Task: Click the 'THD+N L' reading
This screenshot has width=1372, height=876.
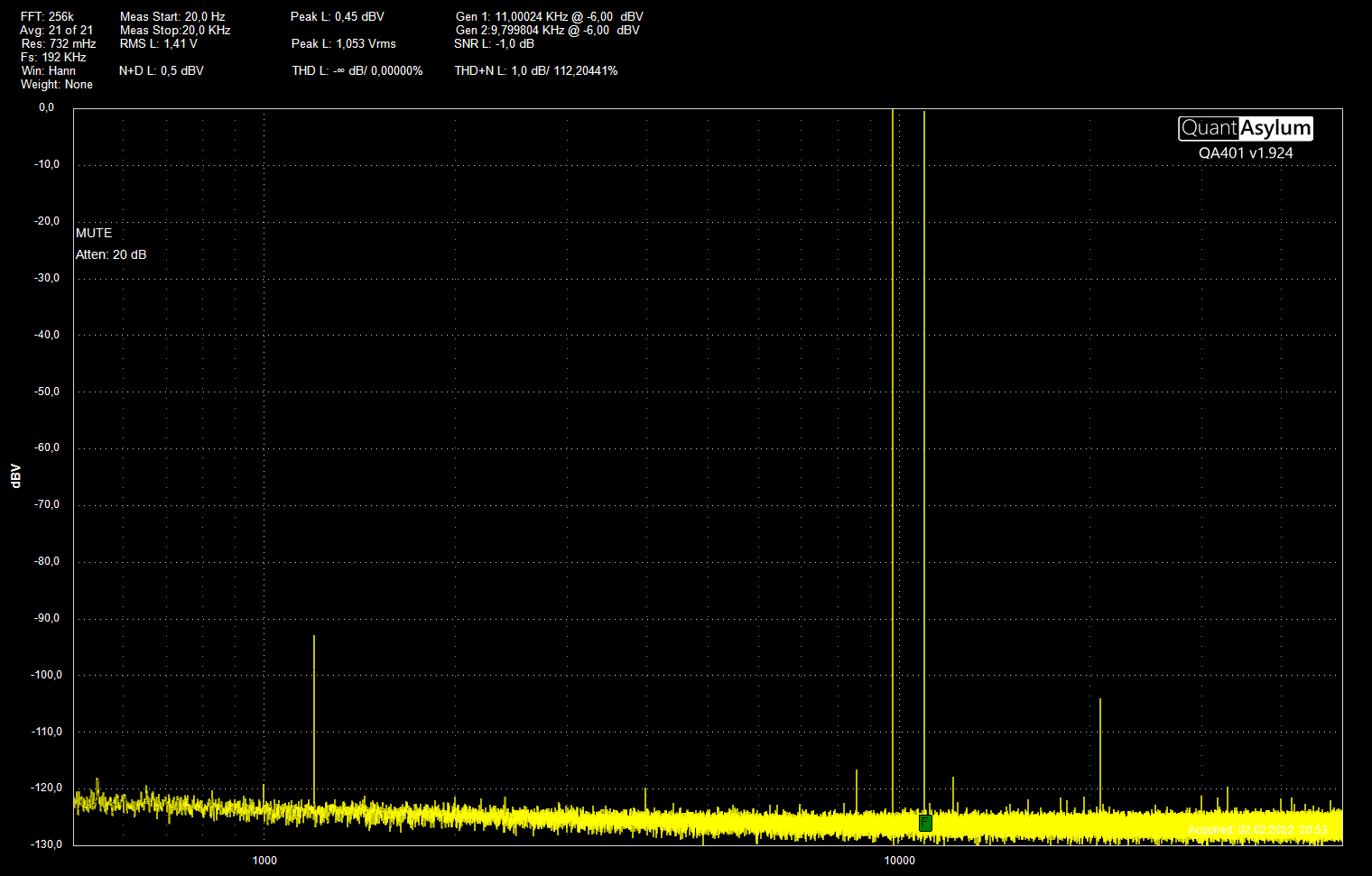Action: tap(536, 71)
